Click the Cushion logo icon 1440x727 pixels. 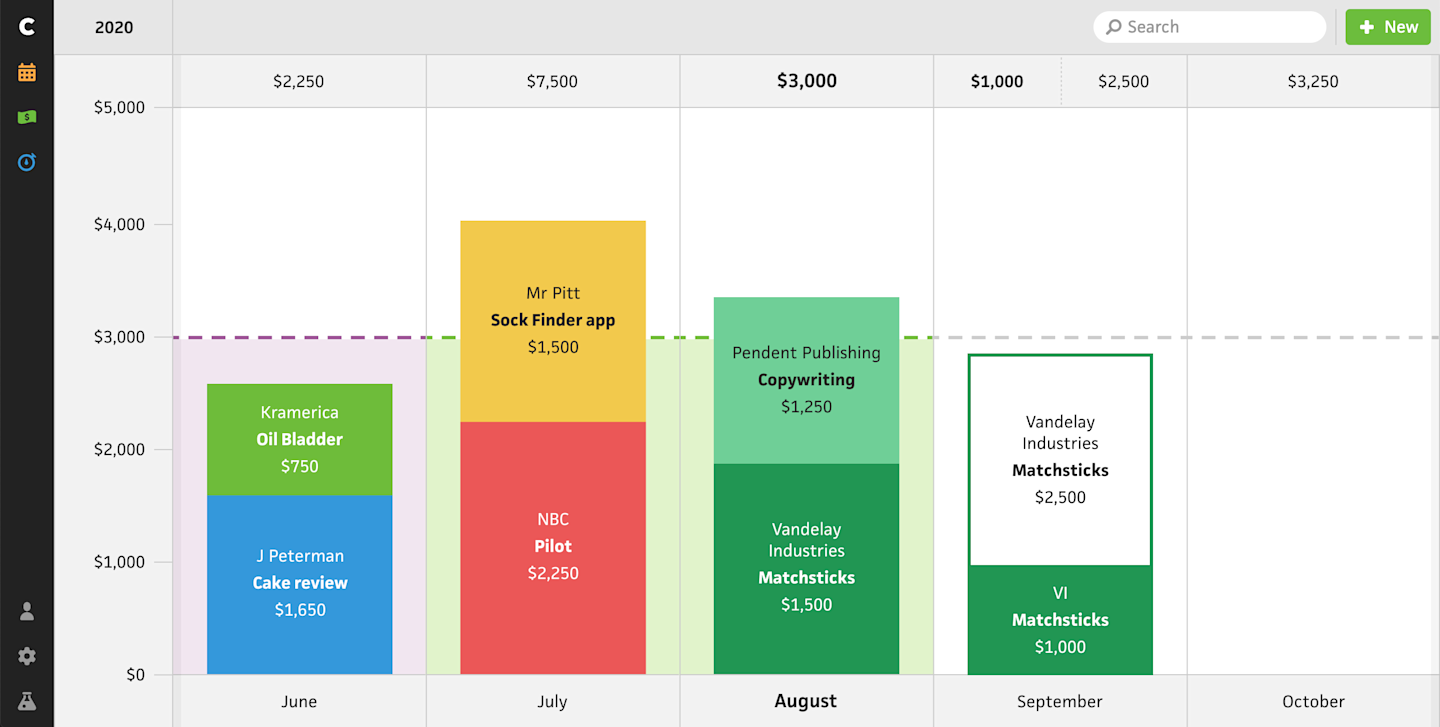[x=27, y=27]
